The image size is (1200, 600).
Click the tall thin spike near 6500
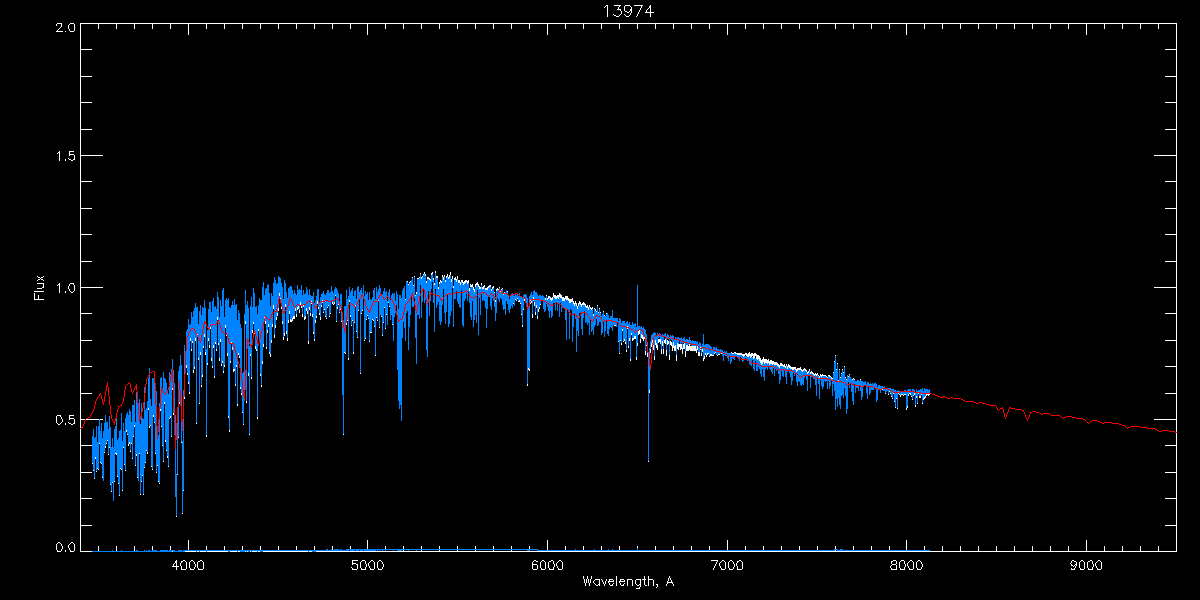click(x=637, y=288)
